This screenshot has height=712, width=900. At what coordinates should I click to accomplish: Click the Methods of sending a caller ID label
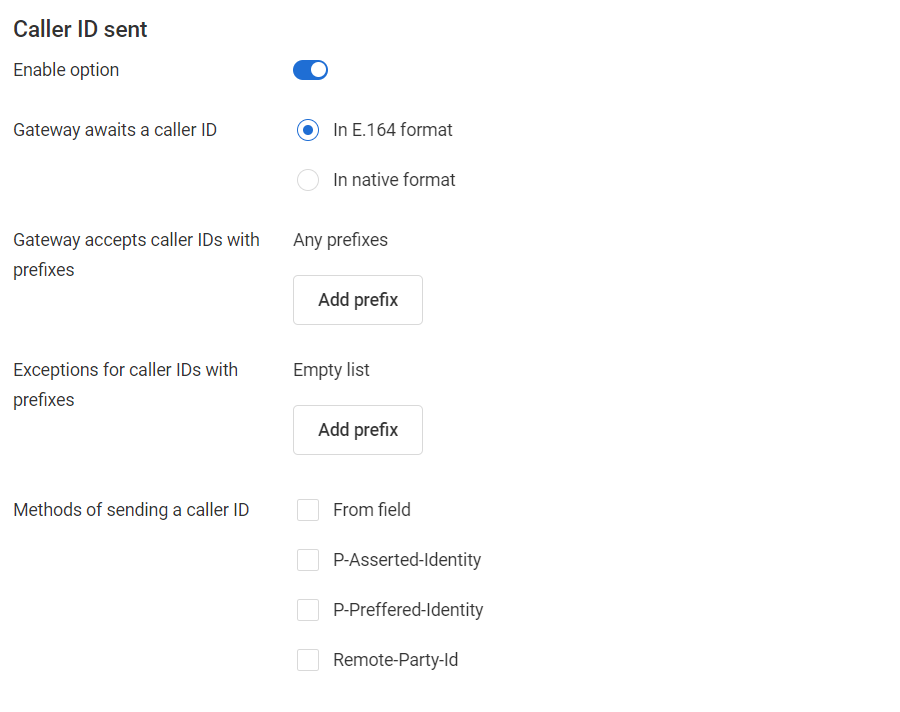(131, 510)
